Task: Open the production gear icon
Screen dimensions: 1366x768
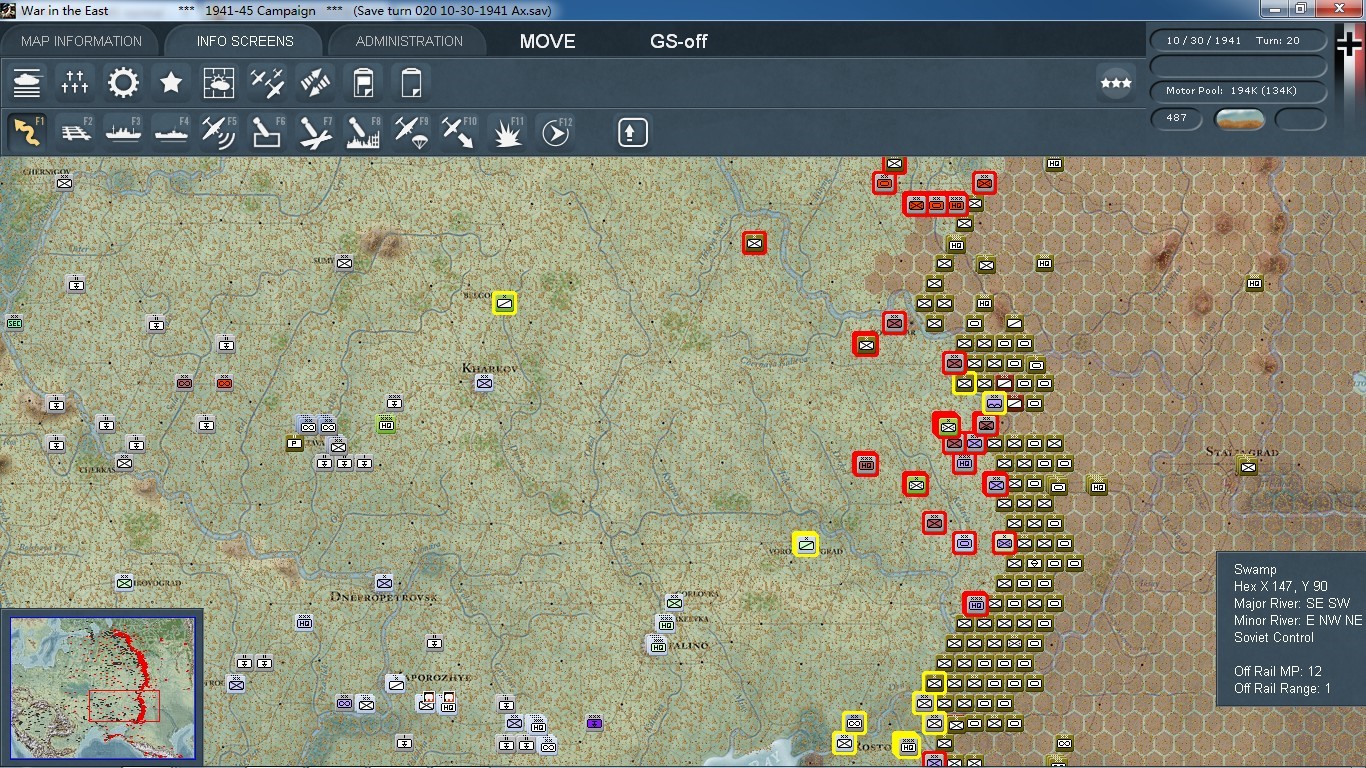Action: [x=123, y=82]
